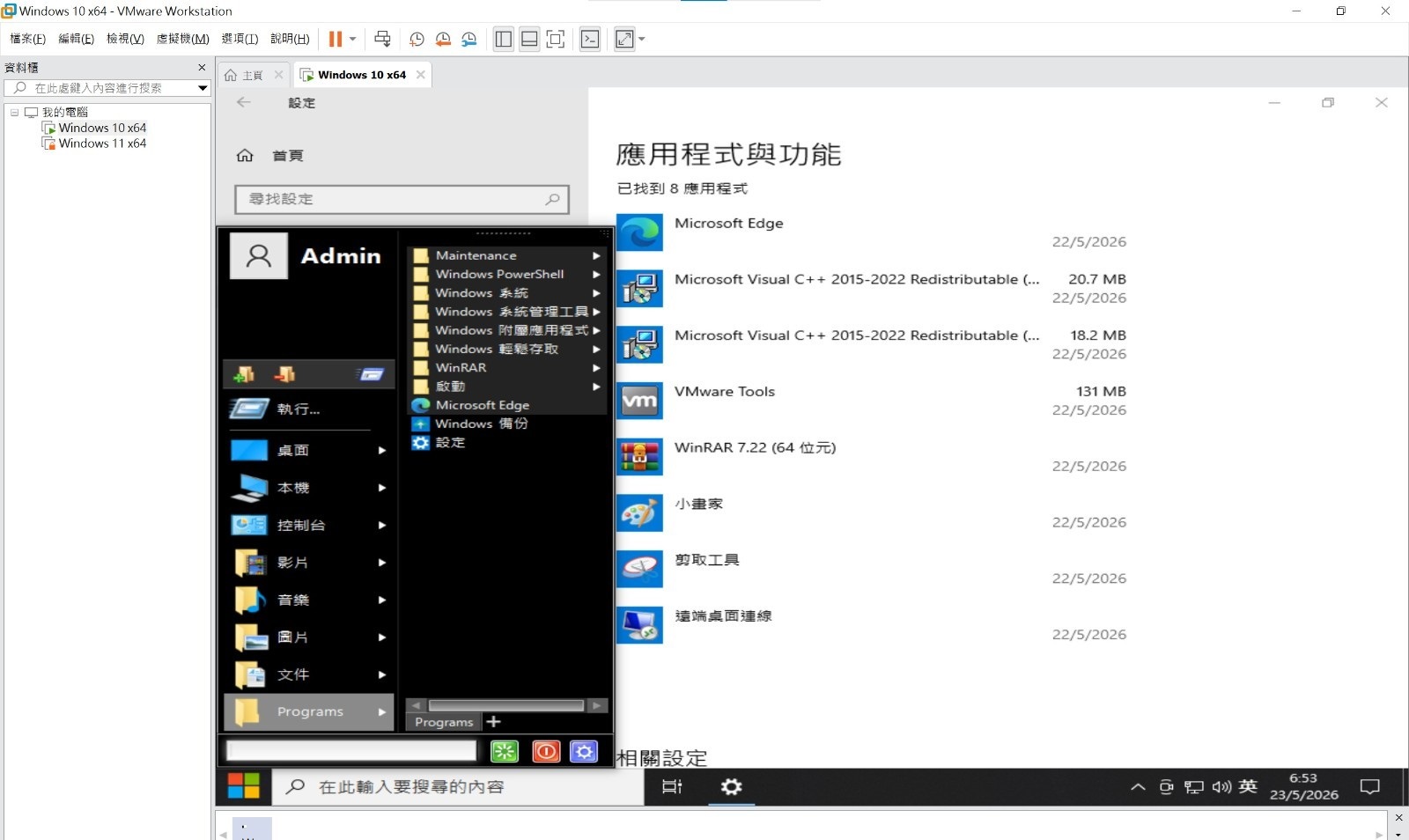Expand the stretch display dropdown arrow

point(642,39)
